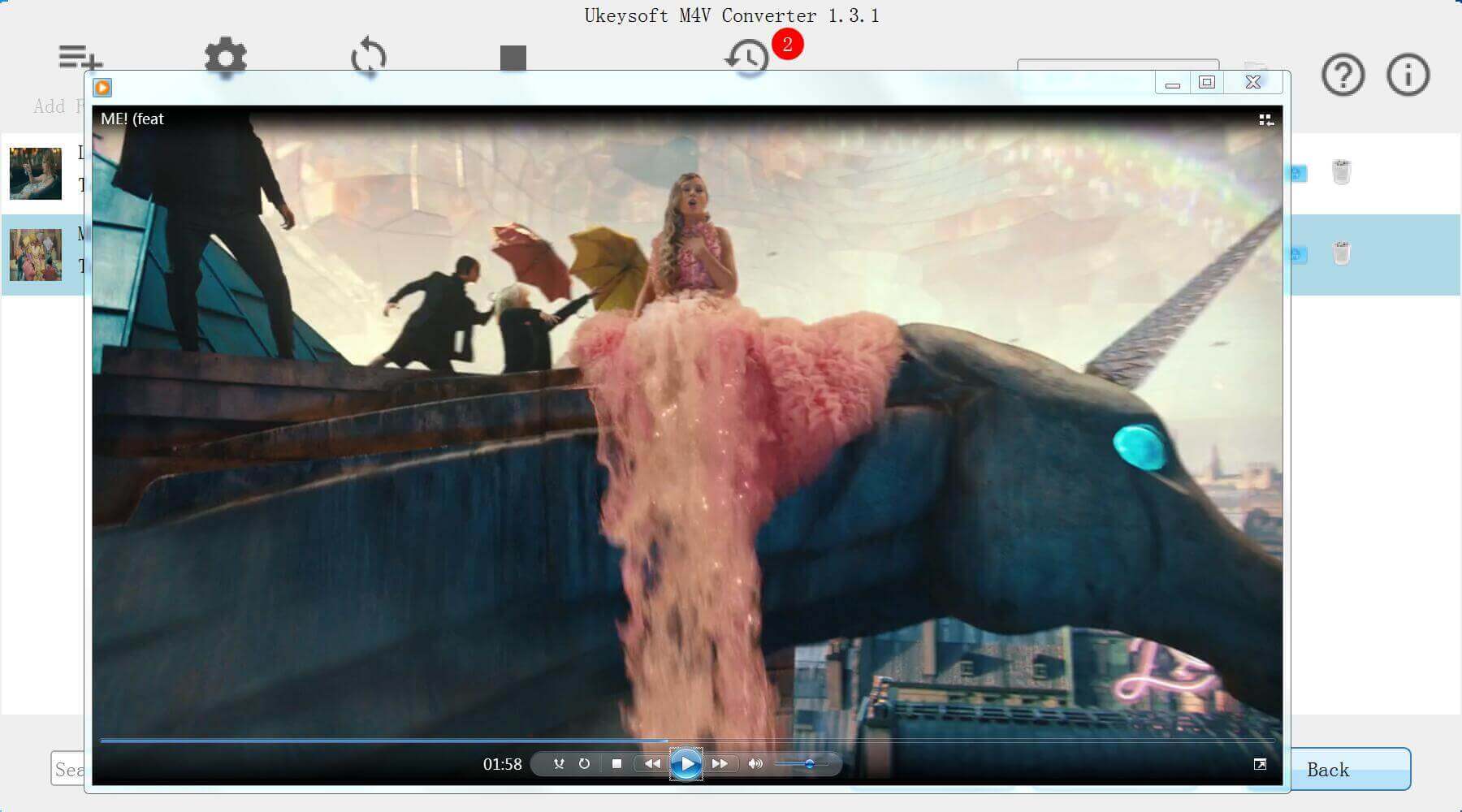Click the rewind previous button

(x=651, y=764)
